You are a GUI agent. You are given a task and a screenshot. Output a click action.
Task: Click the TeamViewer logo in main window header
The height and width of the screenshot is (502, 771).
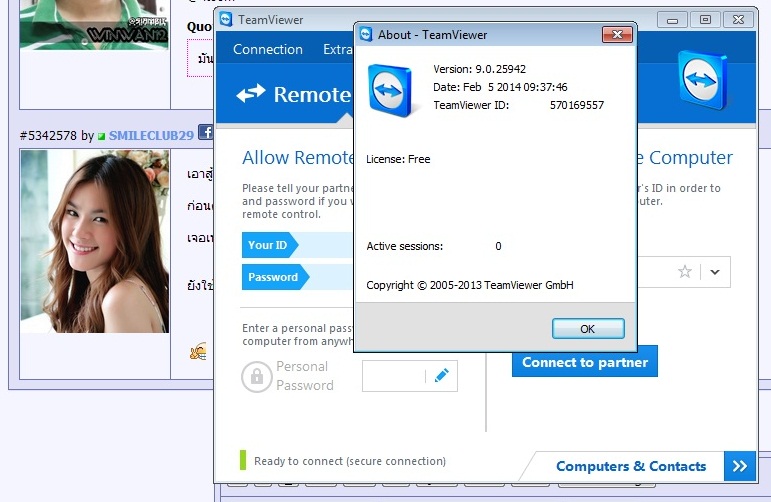click(x=702, y=79)
